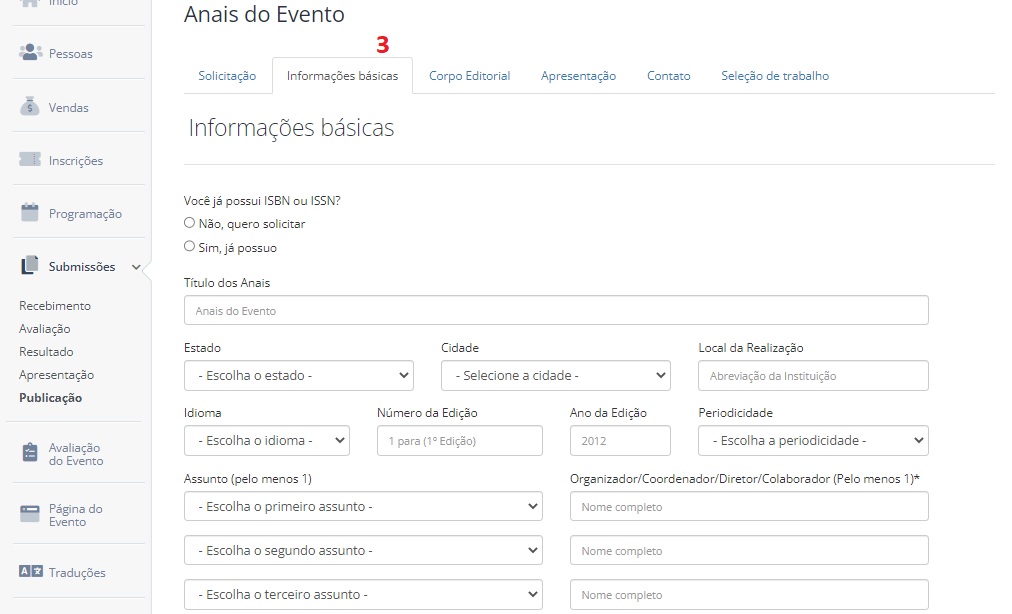
Task: Open the Traduções sidebar label
Action: [x=77, y=573]
